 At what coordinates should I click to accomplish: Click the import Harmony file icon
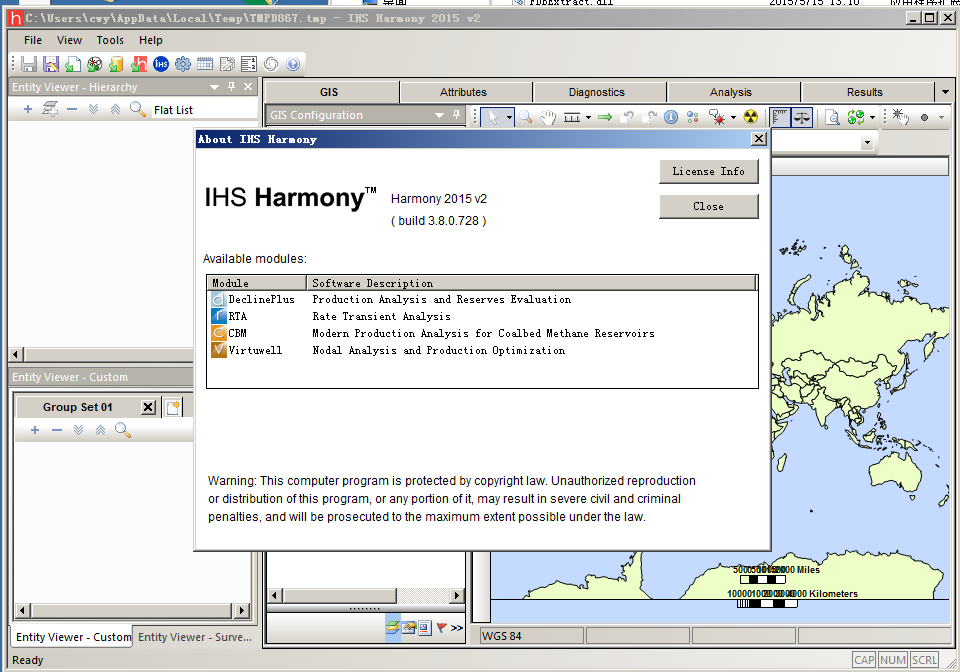pos(139,64)
